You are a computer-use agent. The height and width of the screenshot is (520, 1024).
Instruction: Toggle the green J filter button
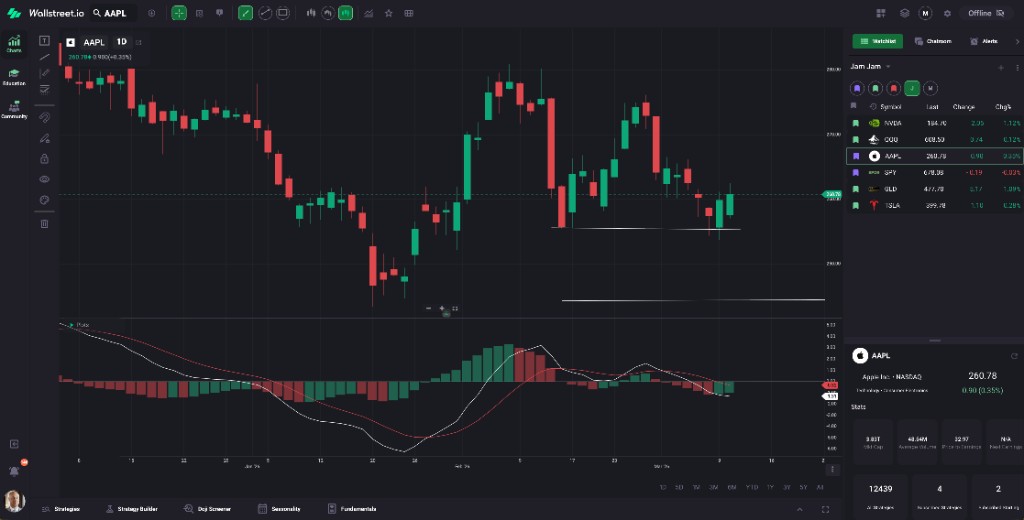[x=912, y=88]
